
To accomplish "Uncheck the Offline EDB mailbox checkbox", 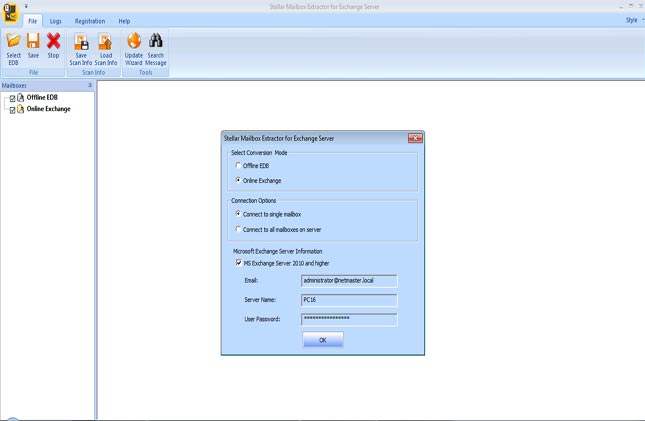I will point(12,98).
